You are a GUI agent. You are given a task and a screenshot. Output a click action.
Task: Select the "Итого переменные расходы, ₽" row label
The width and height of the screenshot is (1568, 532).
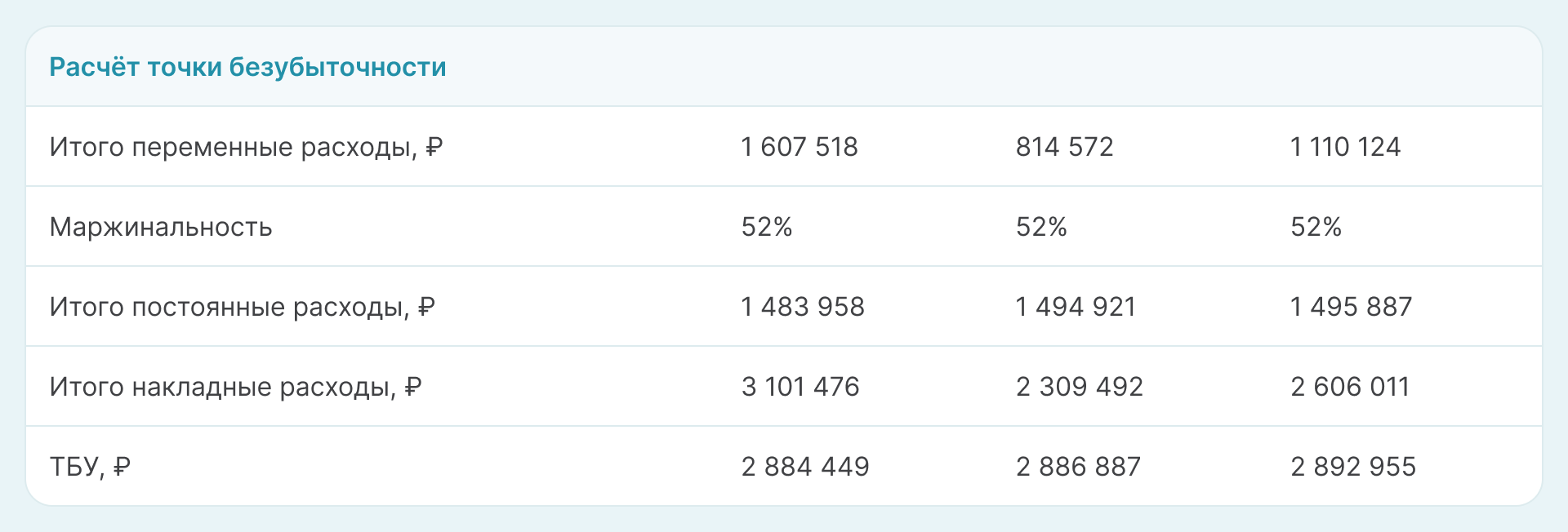point(246,147)
